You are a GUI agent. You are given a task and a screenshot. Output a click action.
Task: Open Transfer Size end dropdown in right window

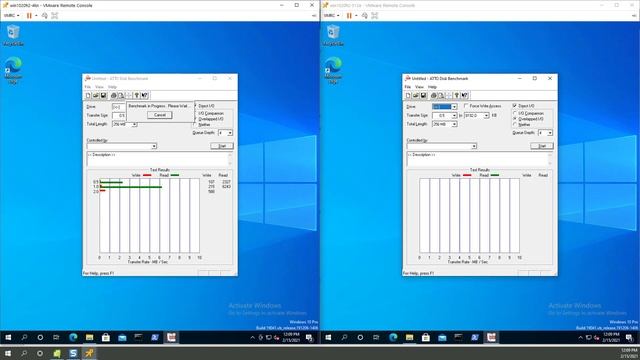click(x=486, y=116)
